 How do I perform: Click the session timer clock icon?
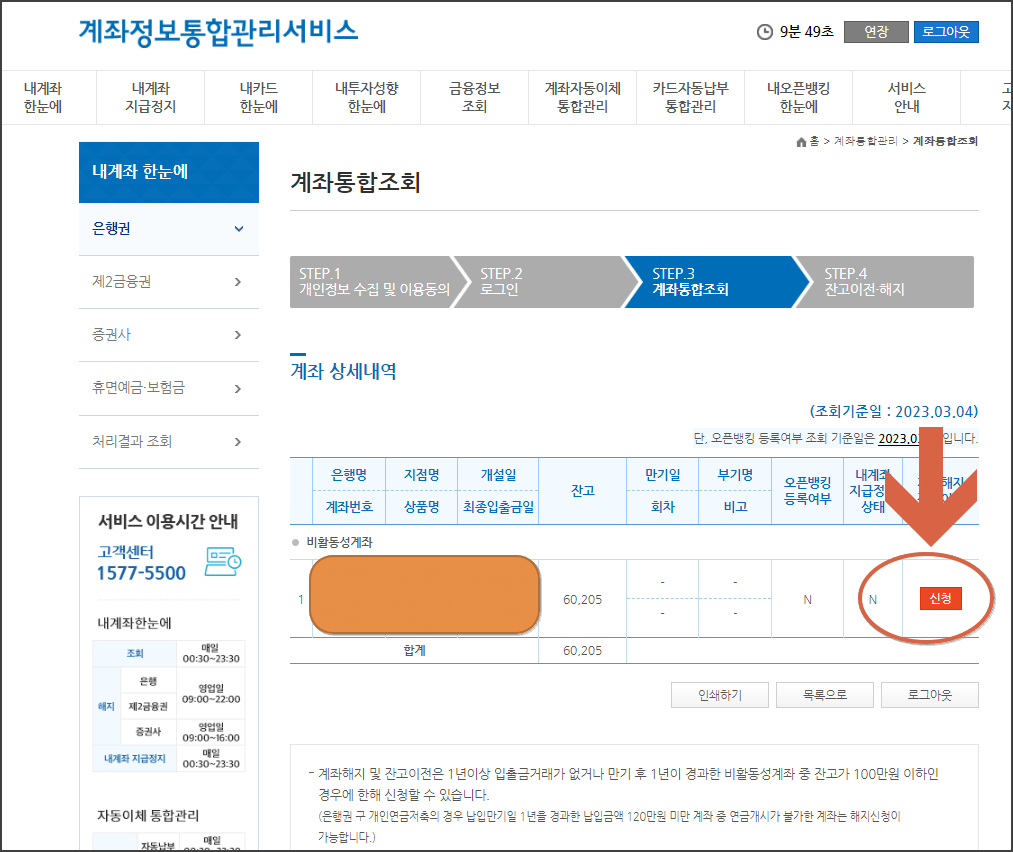tap(764, 32)
